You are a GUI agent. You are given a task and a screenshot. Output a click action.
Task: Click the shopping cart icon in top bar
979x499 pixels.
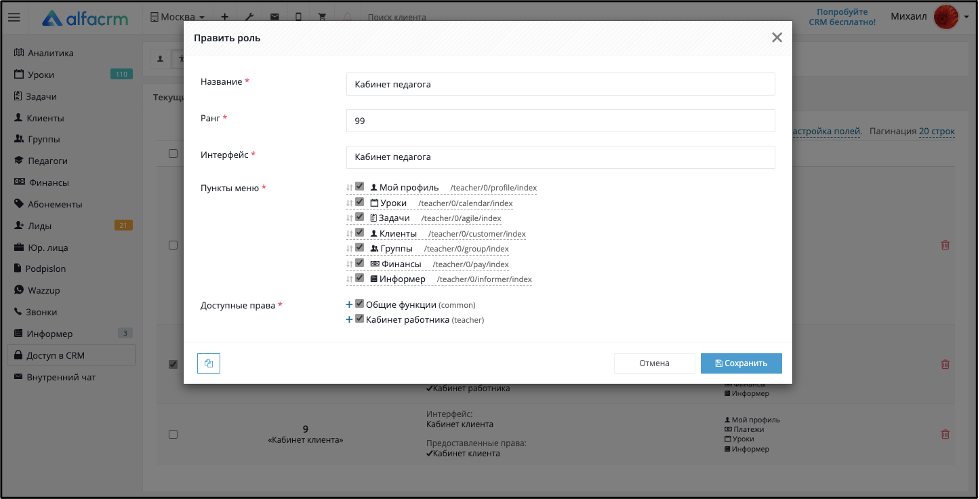tap(322, 17)
